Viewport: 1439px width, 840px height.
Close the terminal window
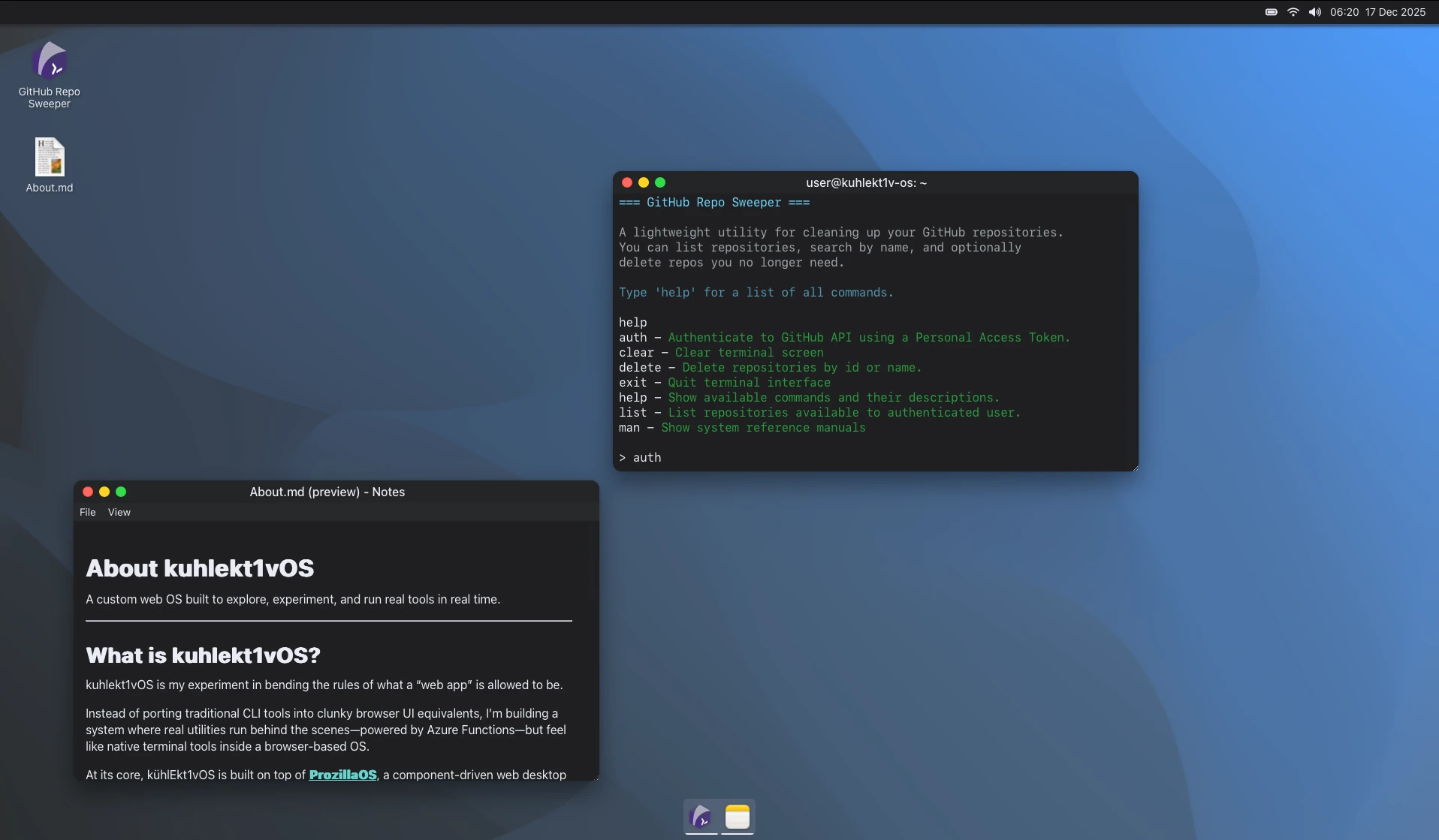coord(627,182)
